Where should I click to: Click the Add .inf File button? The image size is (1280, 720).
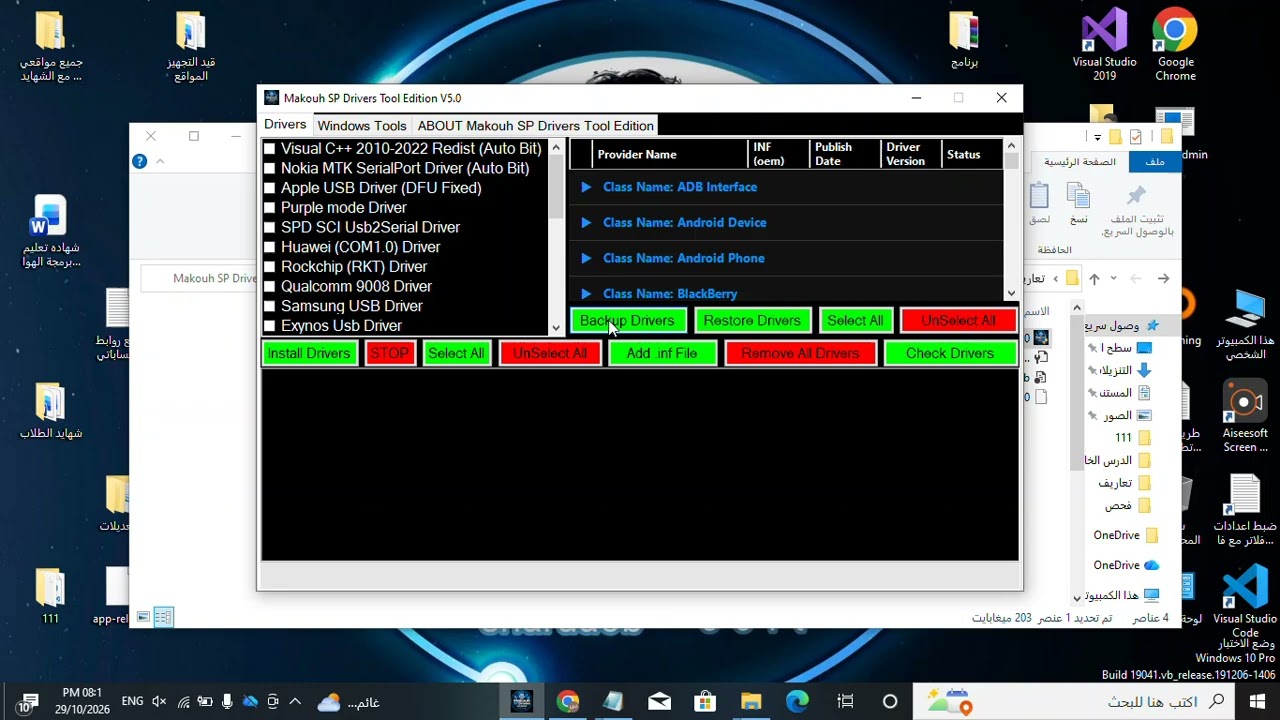click(661, 353)
